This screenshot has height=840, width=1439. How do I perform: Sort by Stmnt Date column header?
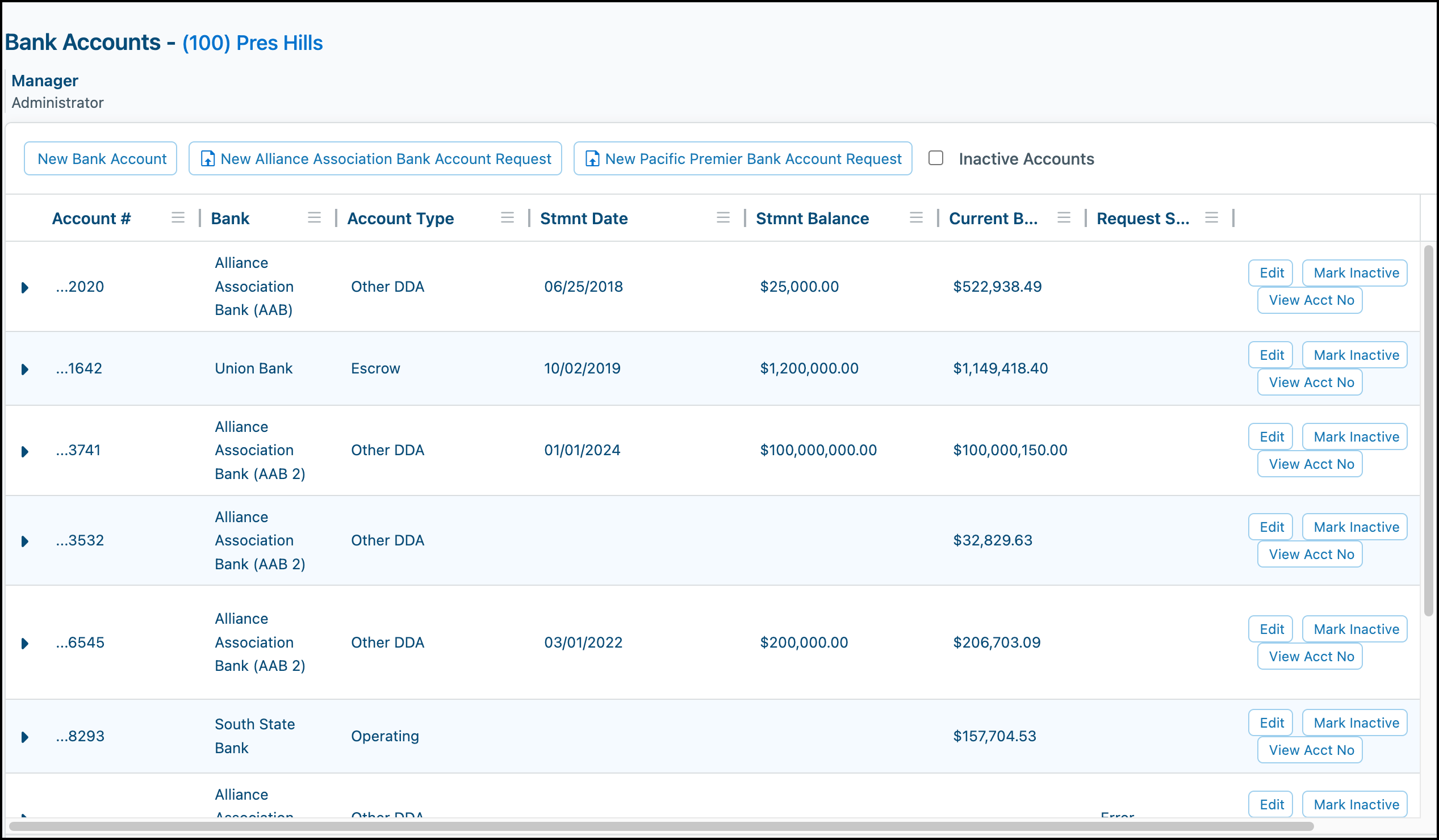584,219
